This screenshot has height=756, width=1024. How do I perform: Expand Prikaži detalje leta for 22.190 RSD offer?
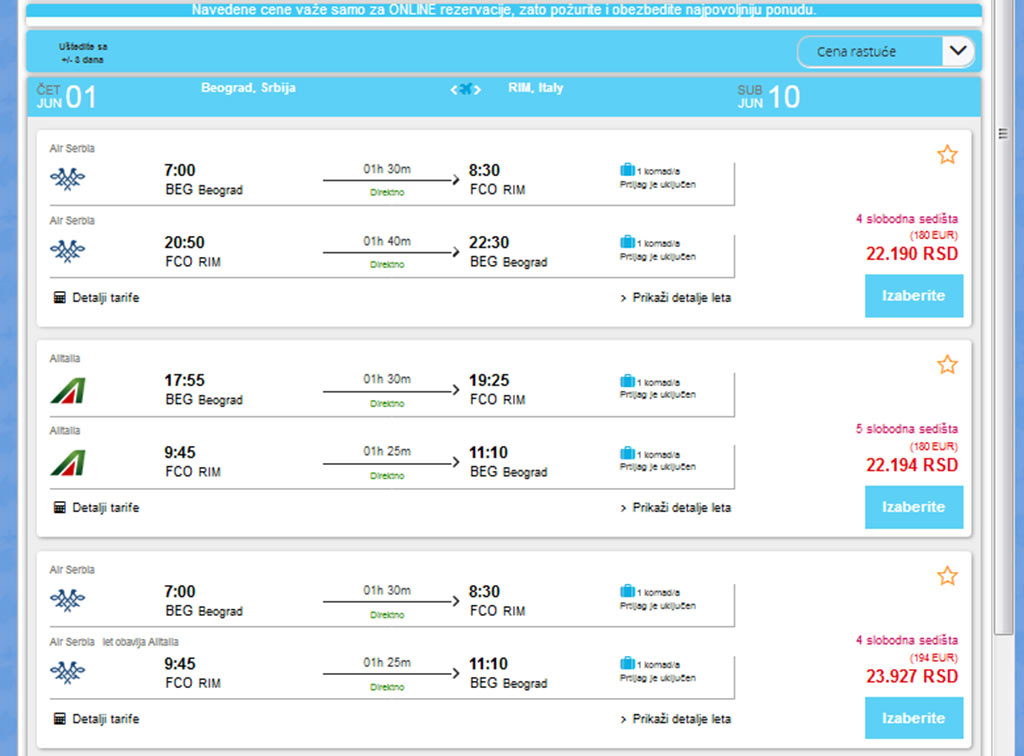[x=675, y=298]
